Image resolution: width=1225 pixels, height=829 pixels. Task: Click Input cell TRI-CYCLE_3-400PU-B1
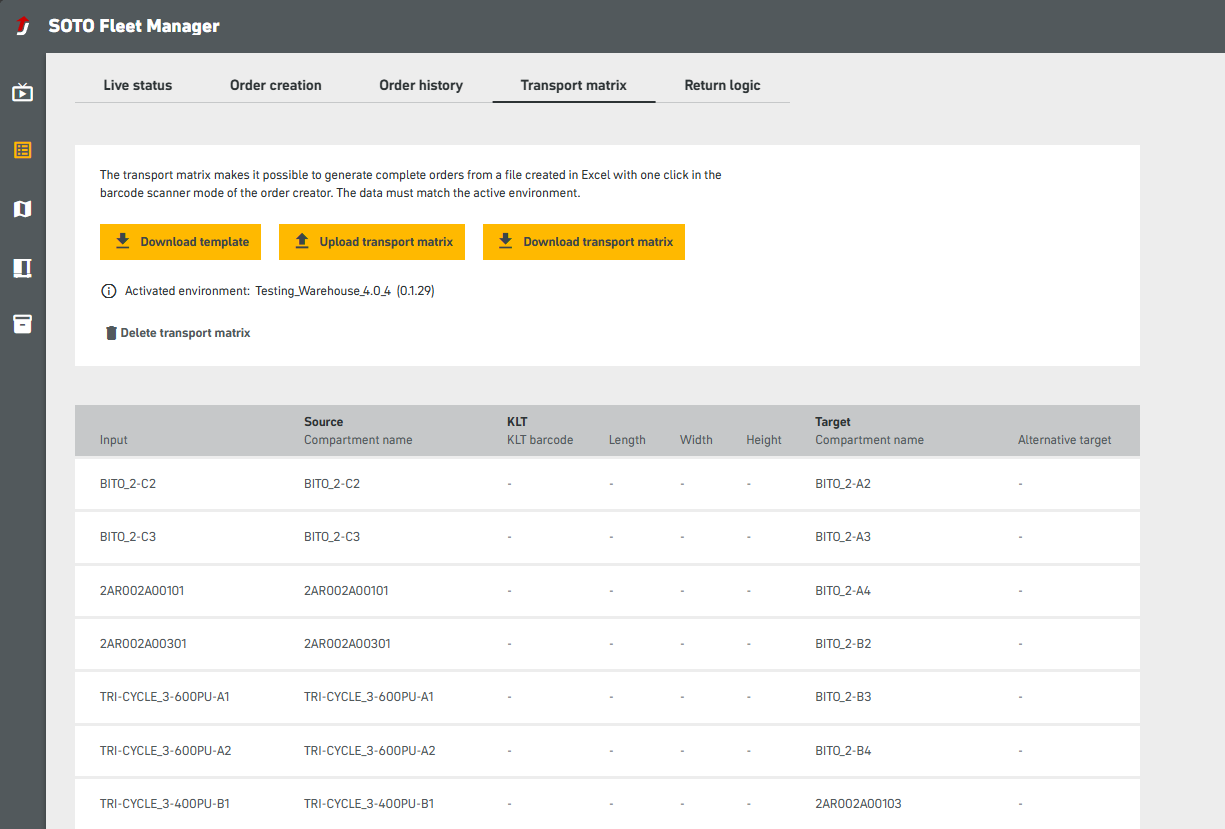[165, 804]
